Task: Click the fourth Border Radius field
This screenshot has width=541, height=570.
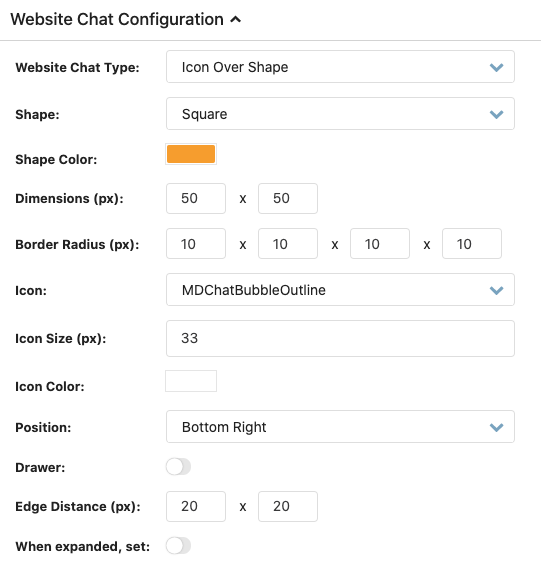Action: [472, 244]
